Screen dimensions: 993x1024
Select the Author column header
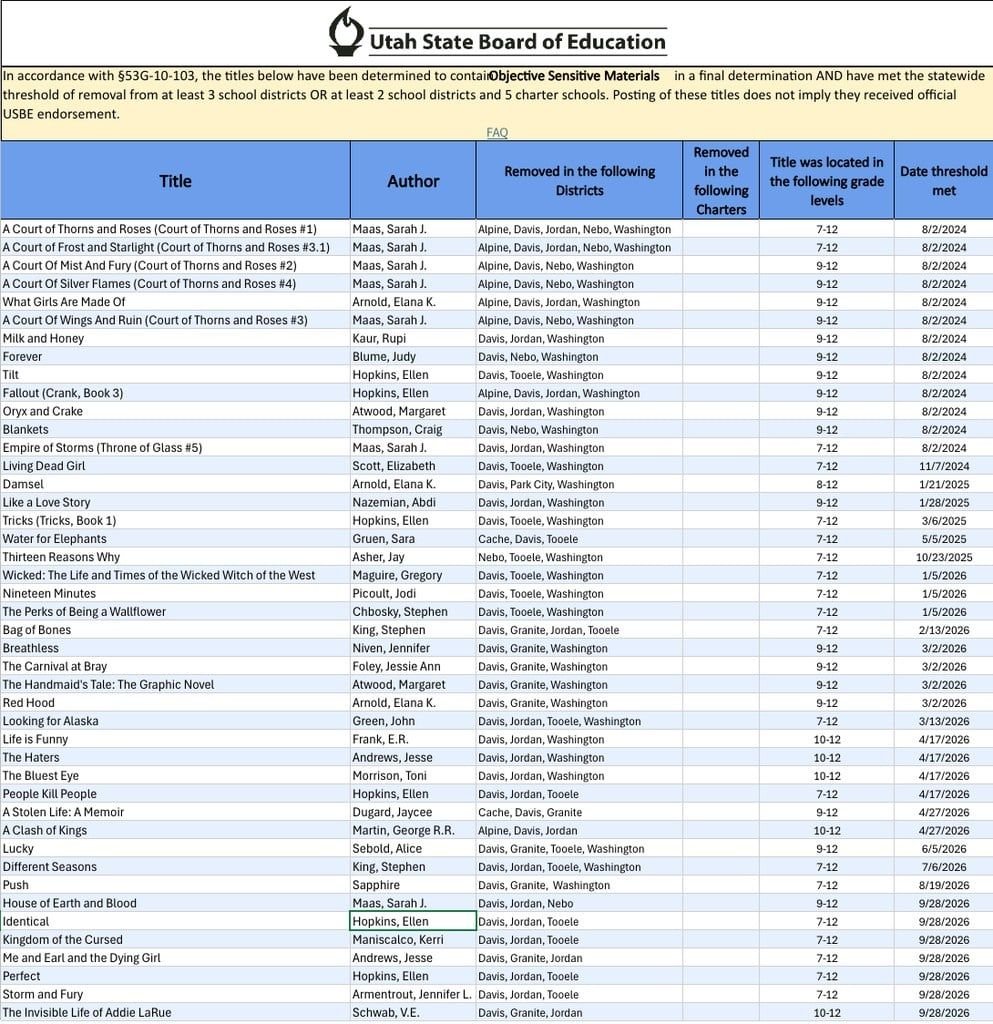coord(413,181)
